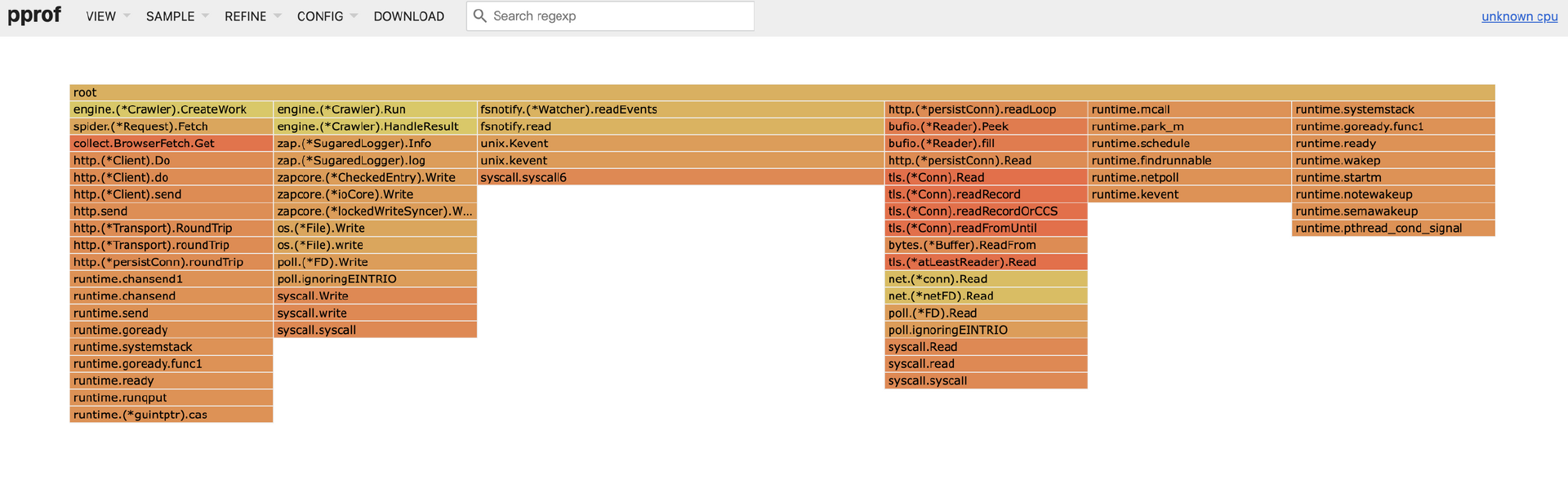
Task: Expand the SAMPLE dropdown menu
Action: click(x=176, y=16)
